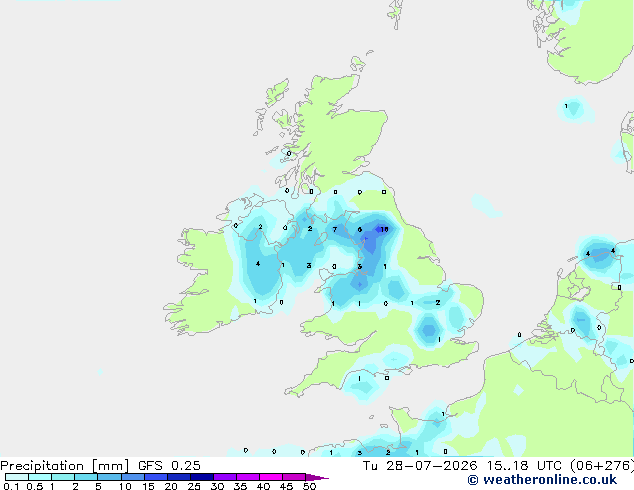Viewport: 634px width, 490px height.
Task: Select the lightest 0.1–0.5 mm legend swatch
Action: pos(17,477)
